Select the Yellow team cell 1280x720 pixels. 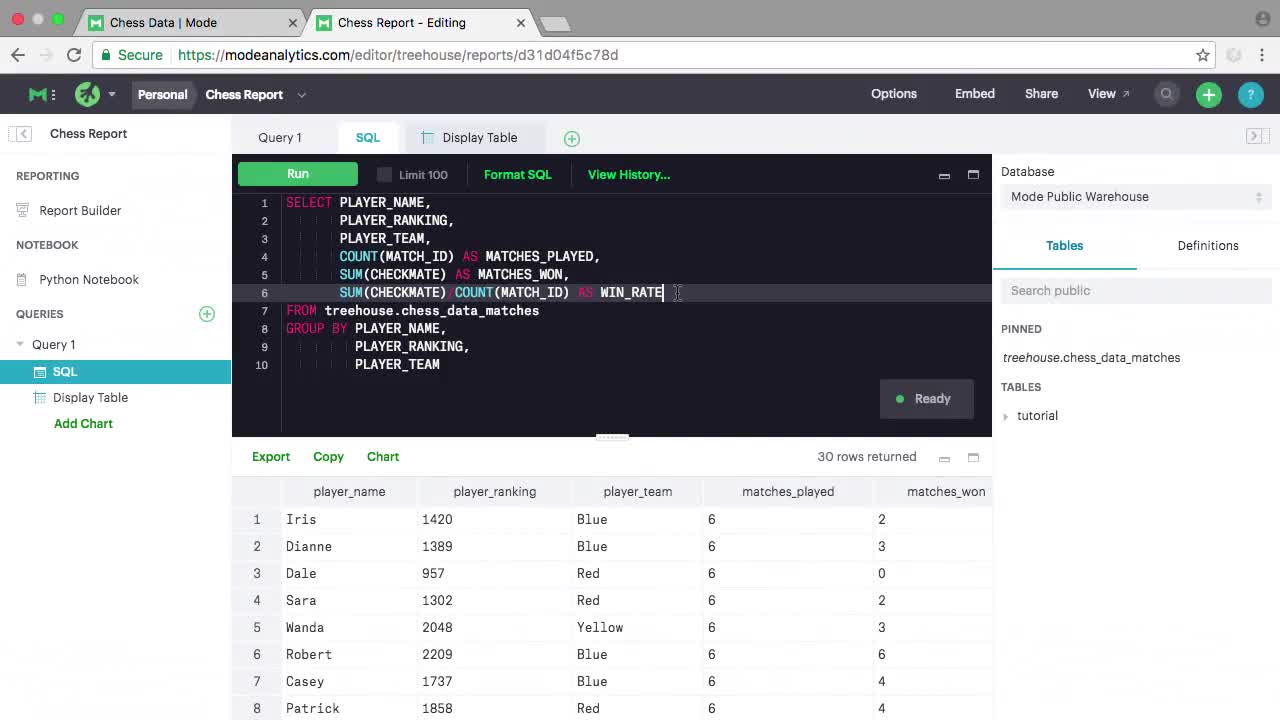point(638,628)
